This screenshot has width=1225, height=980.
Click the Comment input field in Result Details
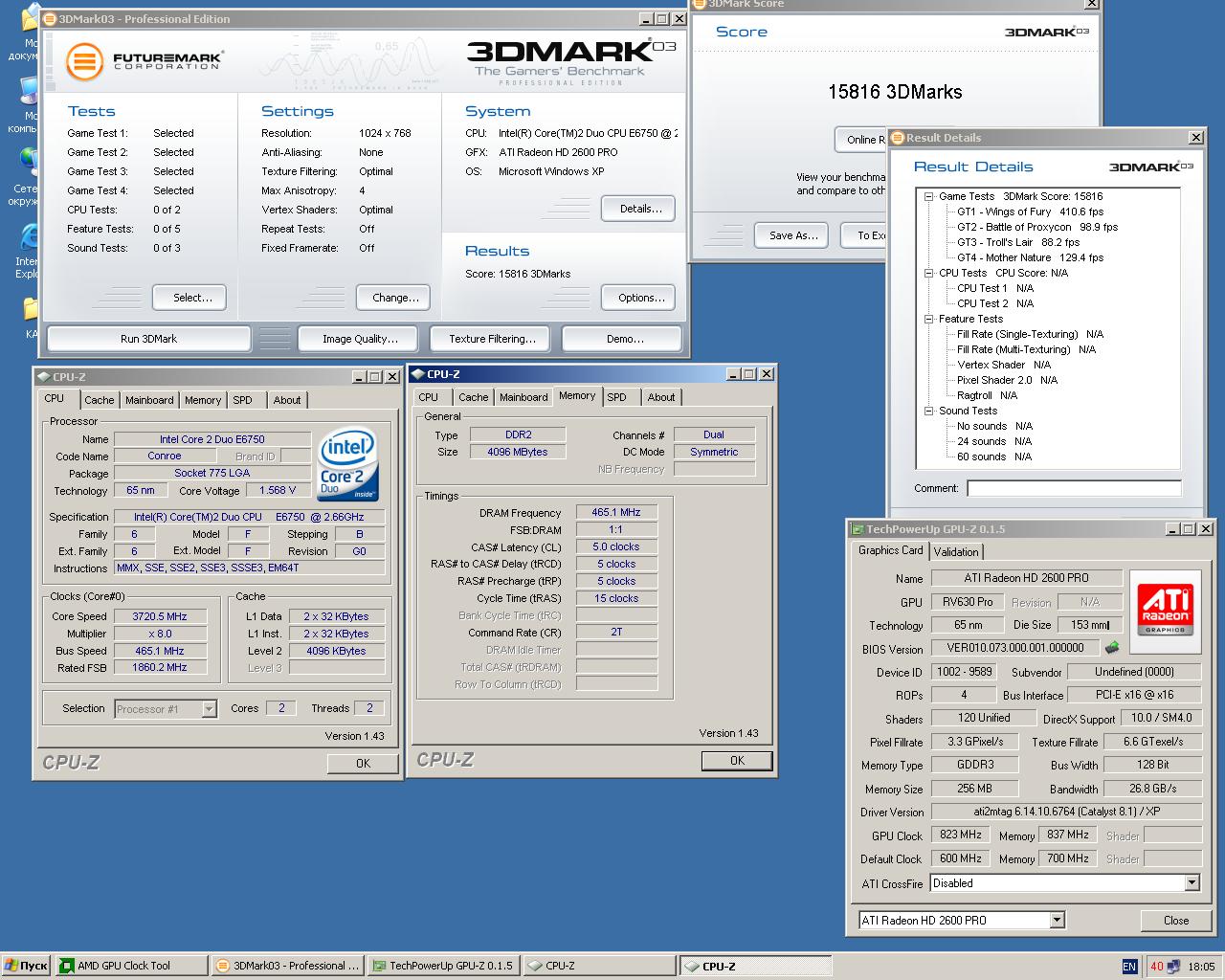(x=1074, y=488)
